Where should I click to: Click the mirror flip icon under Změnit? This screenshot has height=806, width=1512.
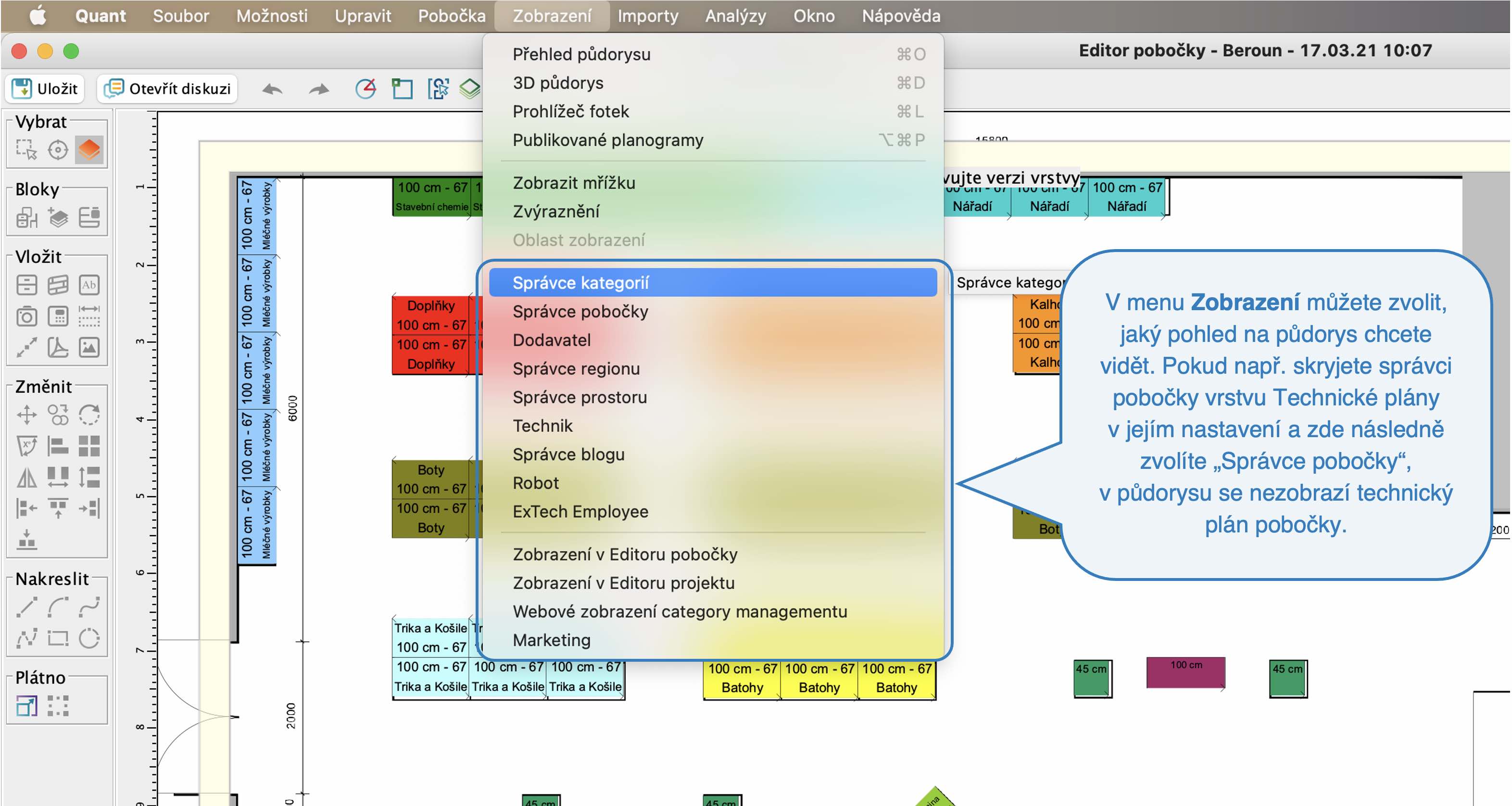point(26,477)
